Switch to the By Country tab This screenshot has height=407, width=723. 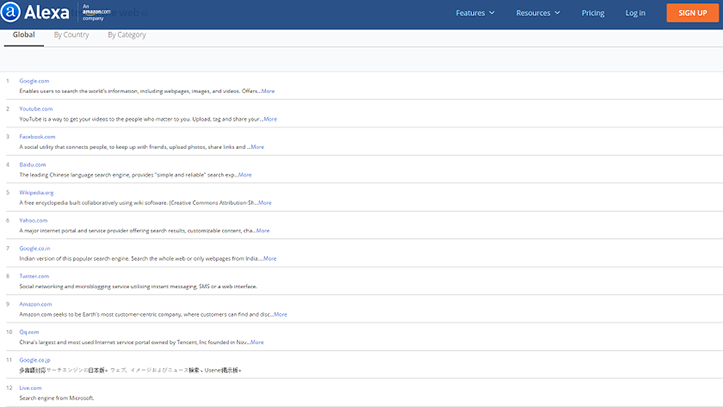(x=71, y=35)
